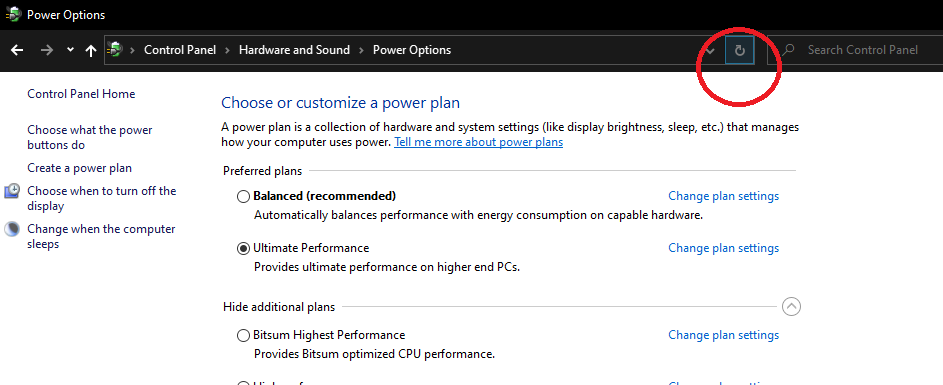Click the forward navigation arrow
This screenshot has width=943, height=385.
pos(46,50)
